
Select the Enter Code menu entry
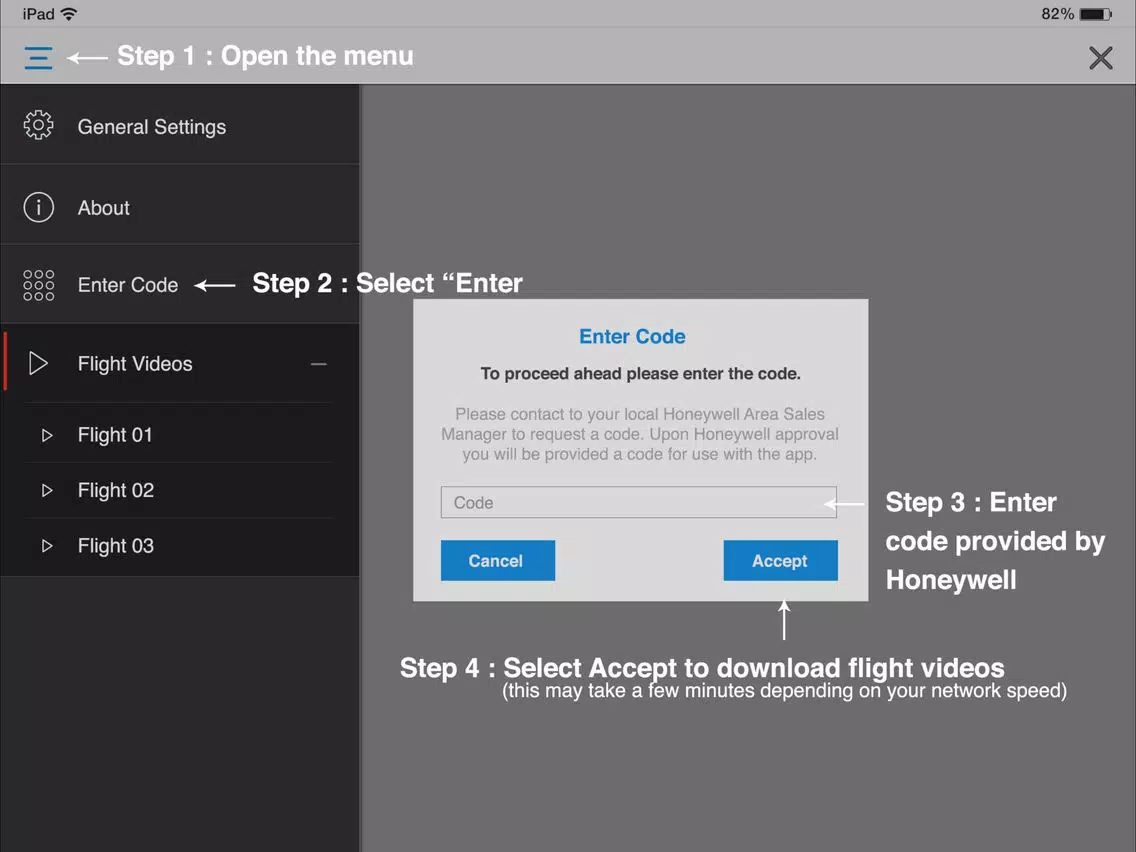pos(180,284)
